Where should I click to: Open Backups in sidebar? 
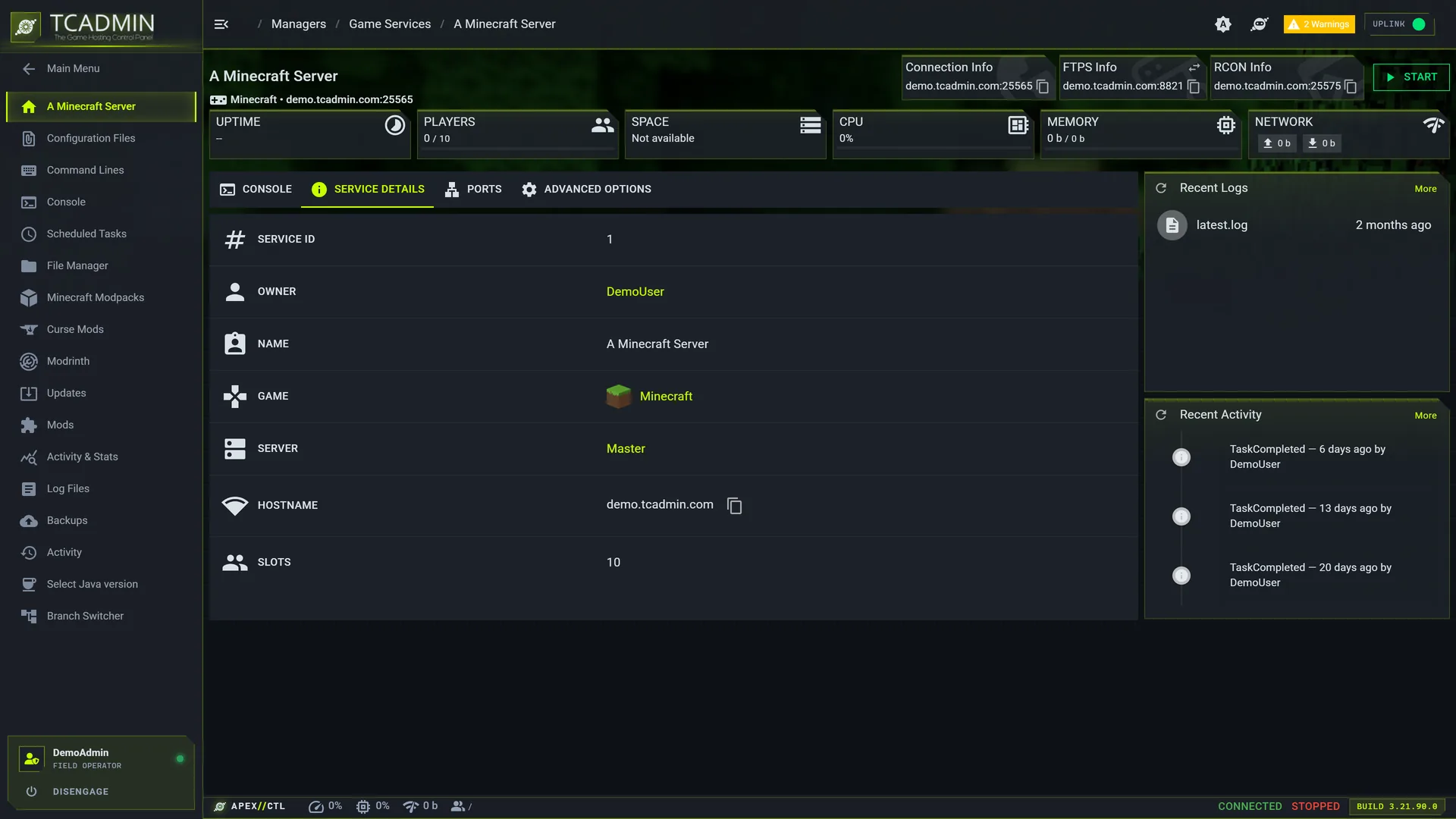pos(101,521)
